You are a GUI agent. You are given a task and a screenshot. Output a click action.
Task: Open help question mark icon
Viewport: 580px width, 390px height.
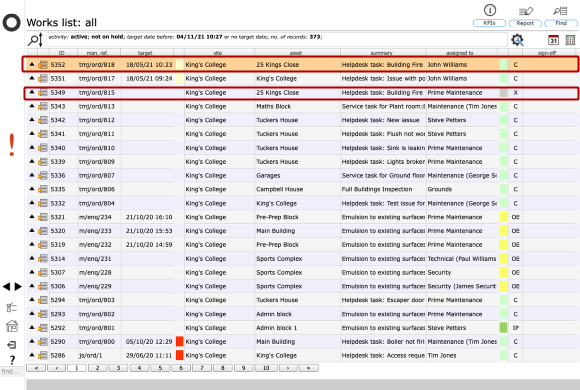click(x=12, y=360)
